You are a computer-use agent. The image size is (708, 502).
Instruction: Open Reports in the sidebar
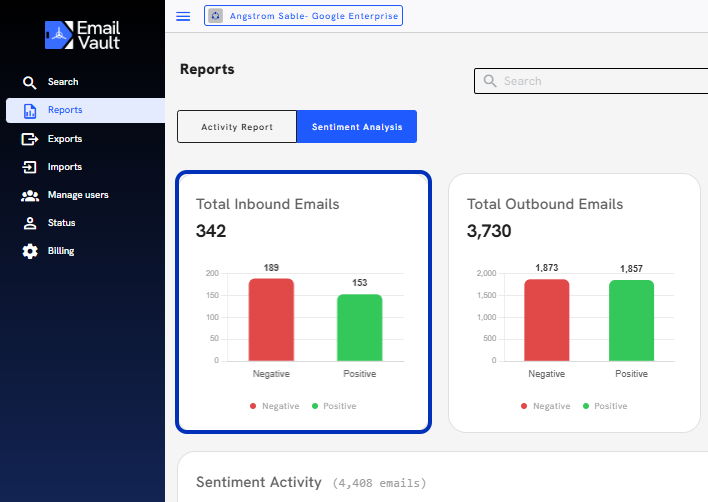(x=85, y=110)
